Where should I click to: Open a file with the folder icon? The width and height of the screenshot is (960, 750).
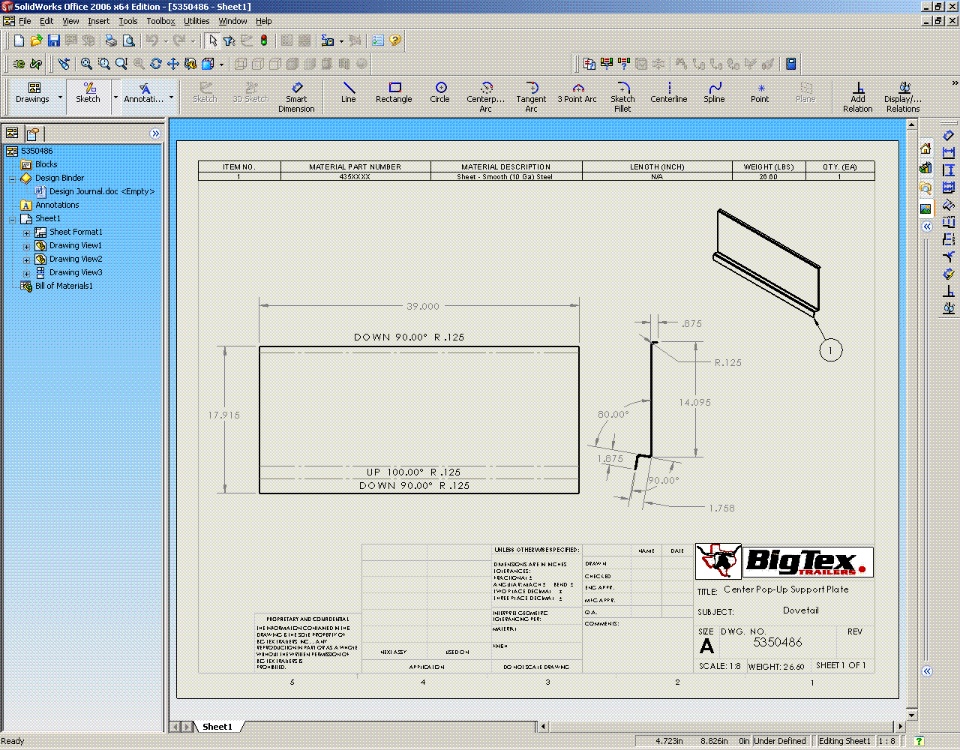click(x=36, y=41)
